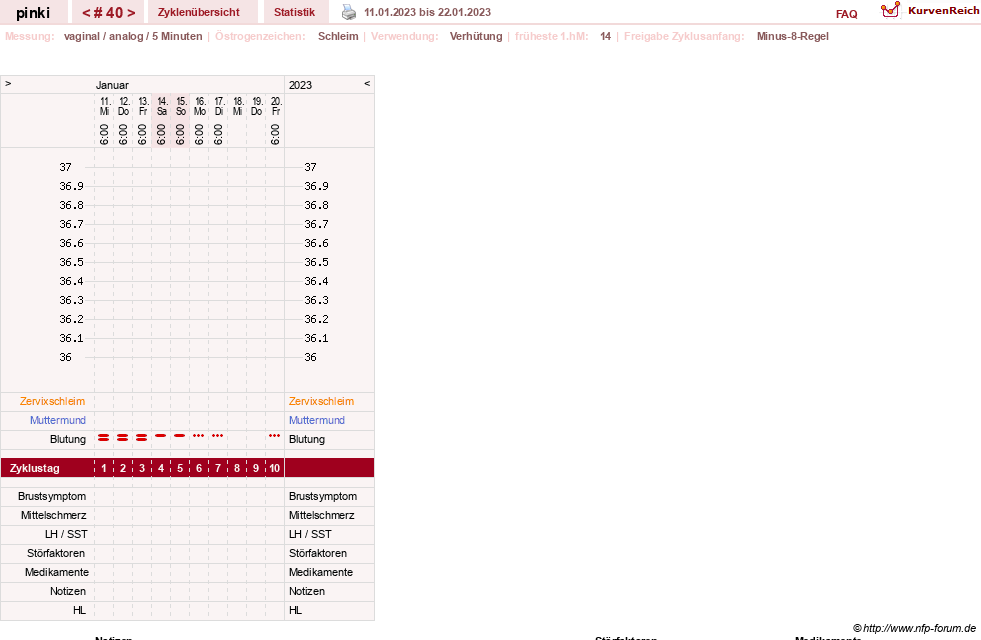
Task: Click spotting marker on 16. Mo
Action: pos(198,435)
